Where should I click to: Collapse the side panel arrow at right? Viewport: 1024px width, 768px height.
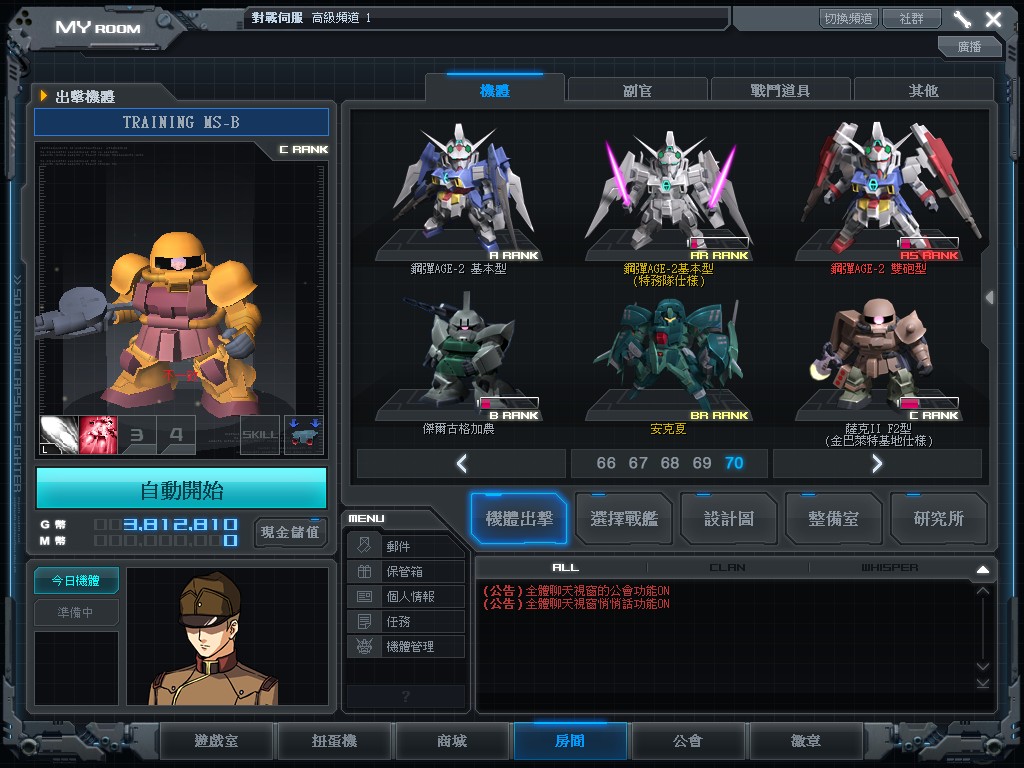[x=990, y=298]
